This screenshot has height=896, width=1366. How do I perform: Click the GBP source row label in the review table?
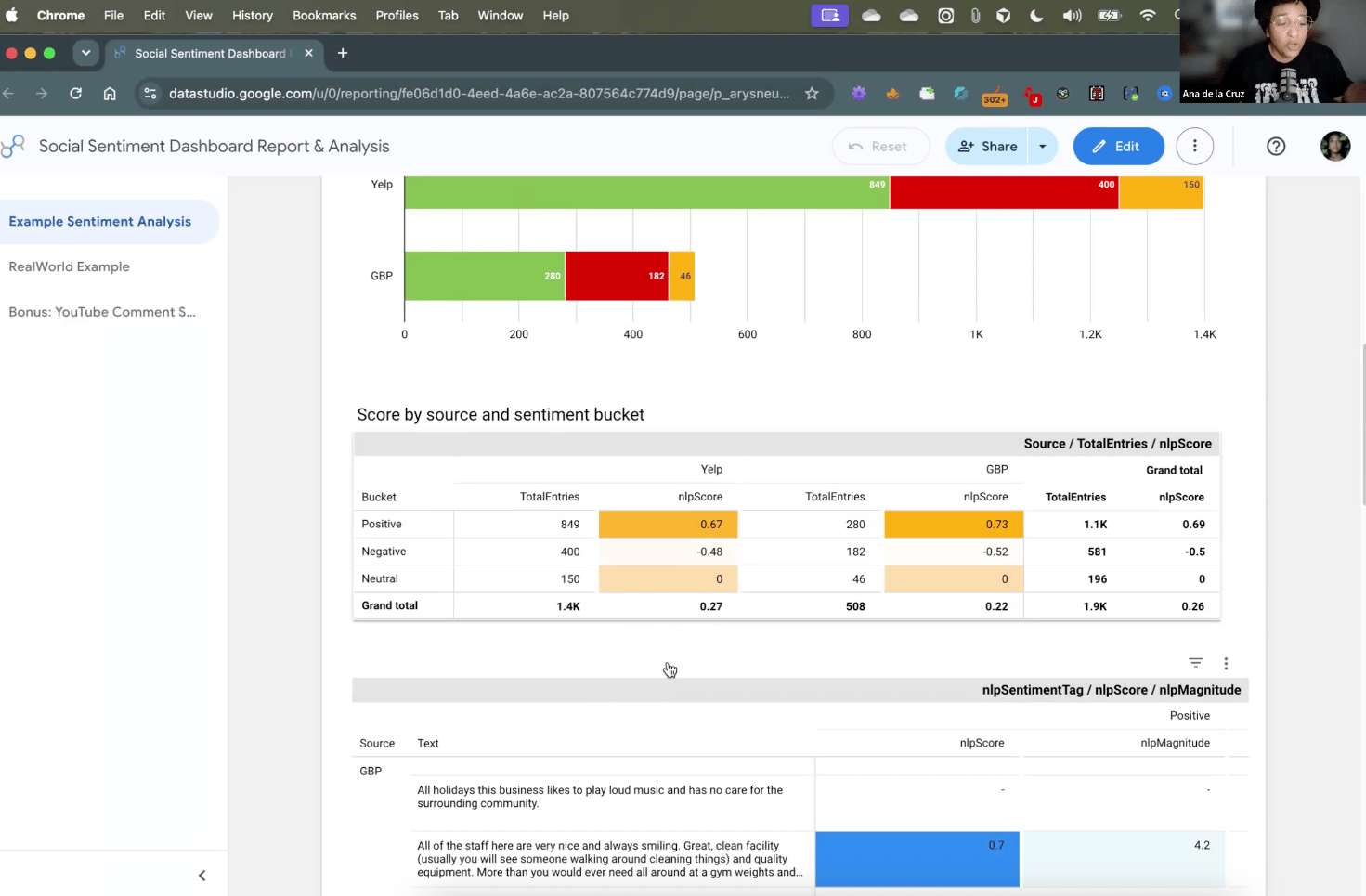[x=371, y=771]
